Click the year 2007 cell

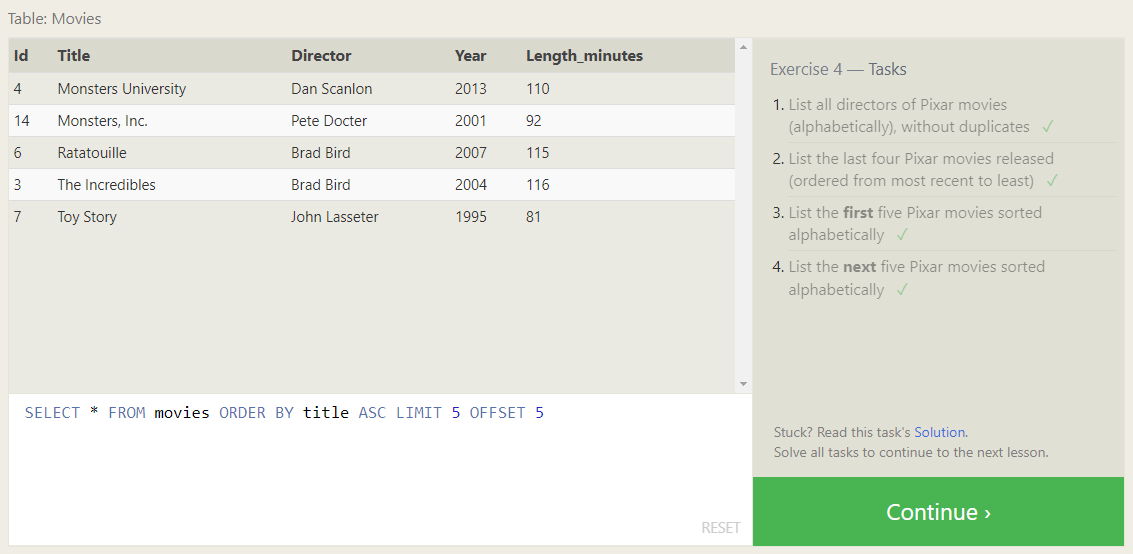[470, 152]
